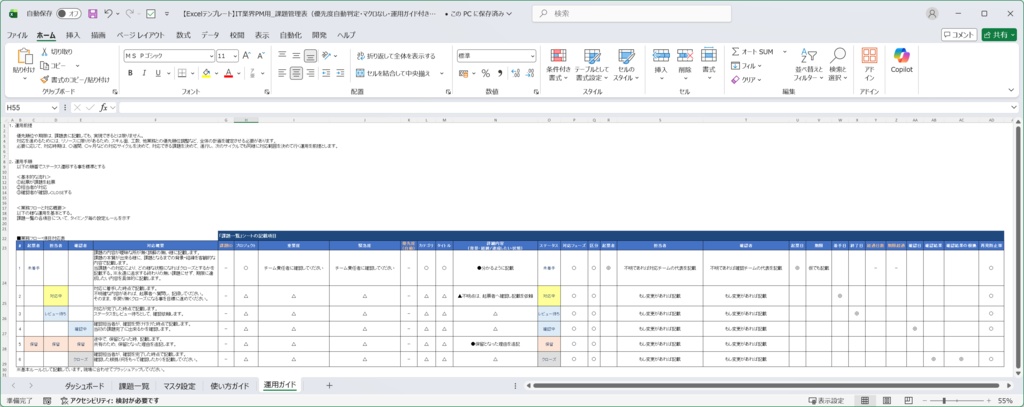Click the Format Painter (書式のコピー/貼り付け) brush

tap(45, 79)
